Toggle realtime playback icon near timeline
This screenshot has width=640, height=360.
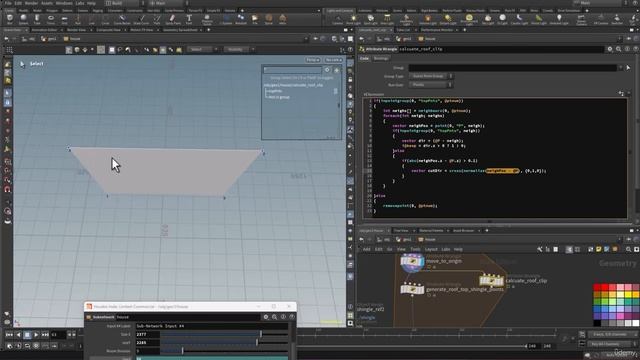coord(10,346)
